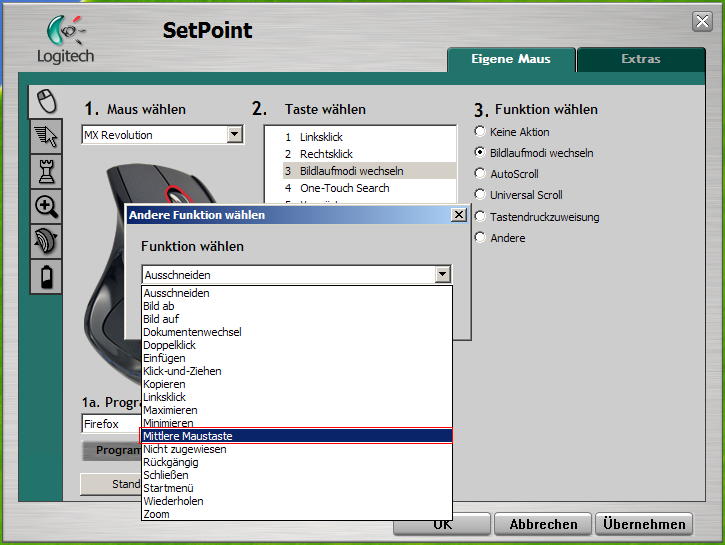Open the MX Revolution mouse dropdown arrow
This screenshot has height=545, width=725.
tap(235, 135)
